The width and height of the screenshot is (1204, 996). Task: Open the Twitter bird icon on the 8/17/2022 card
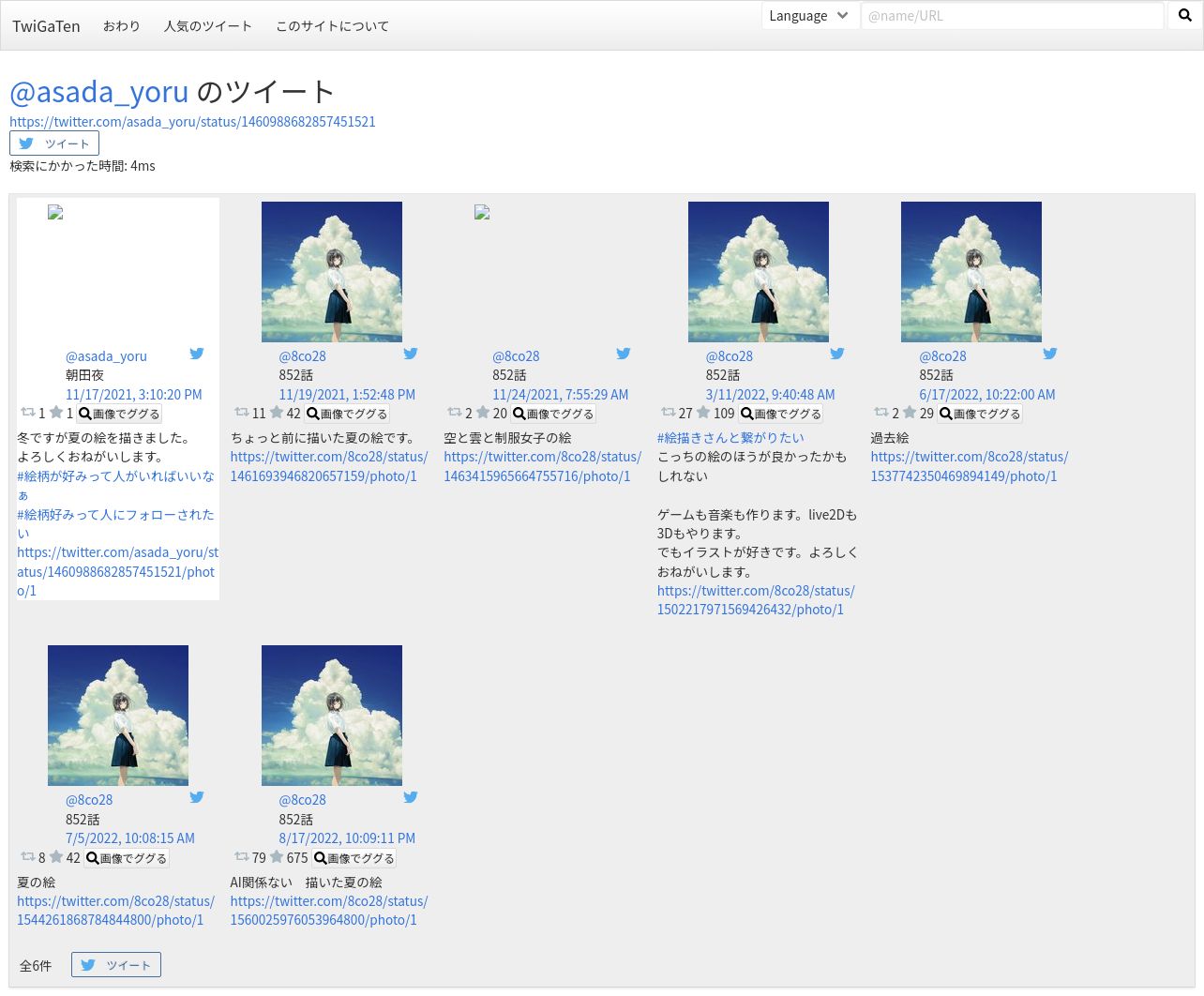pos(411,797)
